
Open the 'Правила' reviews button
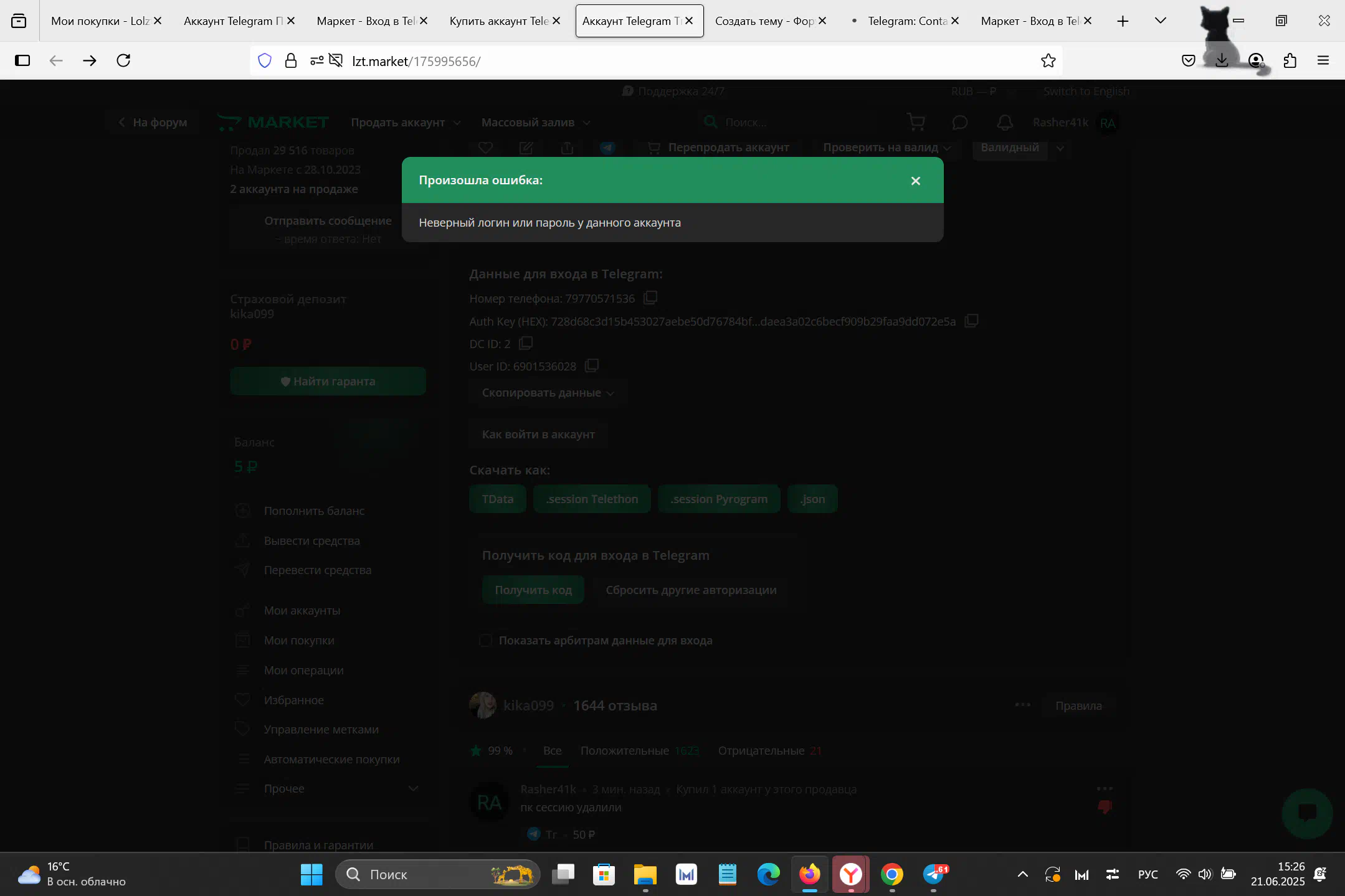[x=1078, y=706]
